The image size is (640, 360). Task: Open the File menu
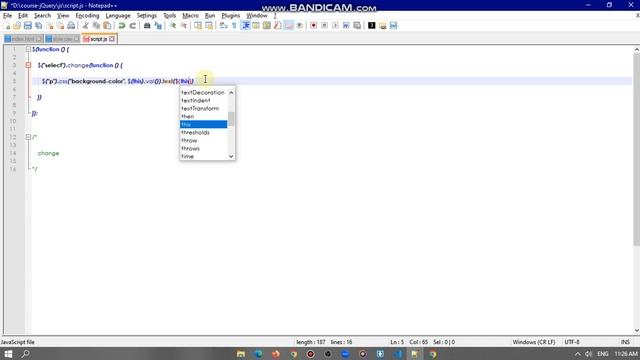(7, 16)
